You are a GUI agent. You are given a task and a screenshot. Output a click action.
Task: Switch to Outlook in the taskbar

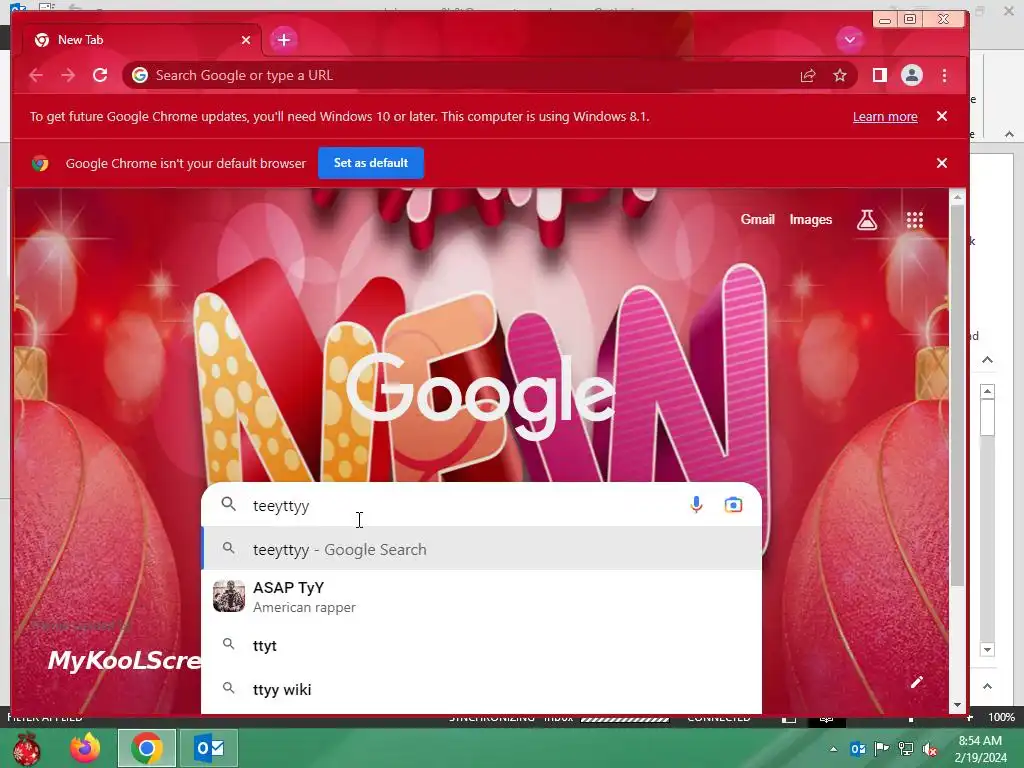click(x=209, y=748)
